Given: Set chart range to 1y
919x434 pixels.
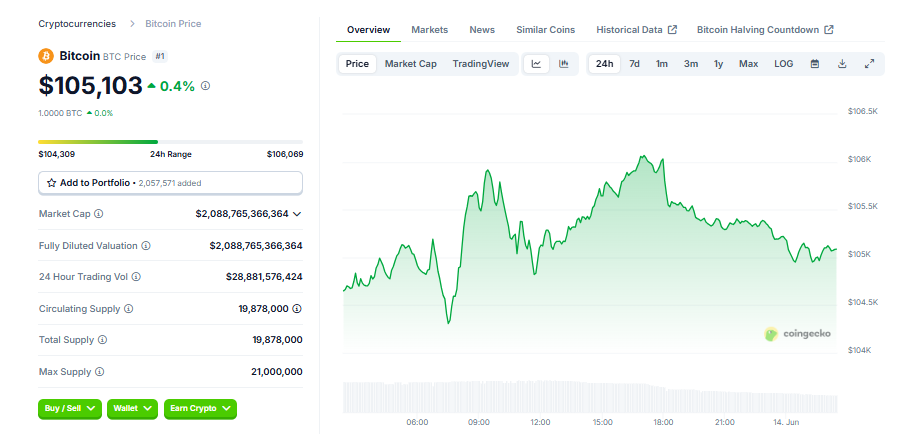Looking at the screenshot, I should tap(719, 64).
